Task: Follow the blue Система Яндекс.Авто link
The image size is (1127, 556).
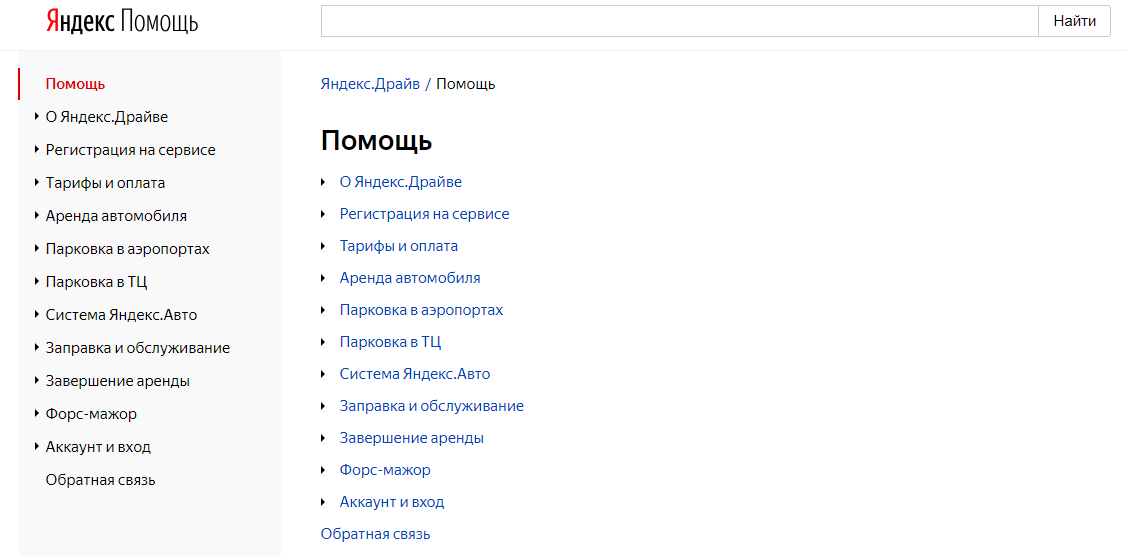Action: [x=415, y=374]
